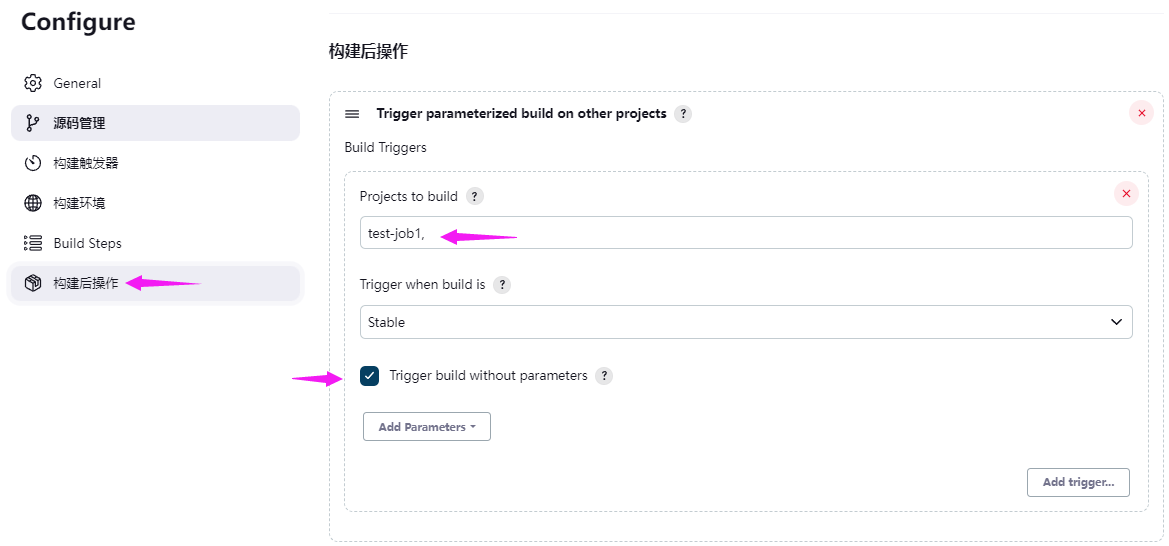Click the 构建触发器 clock icon
Screen dimensions: 1169x546
click(x=33, y=163)
